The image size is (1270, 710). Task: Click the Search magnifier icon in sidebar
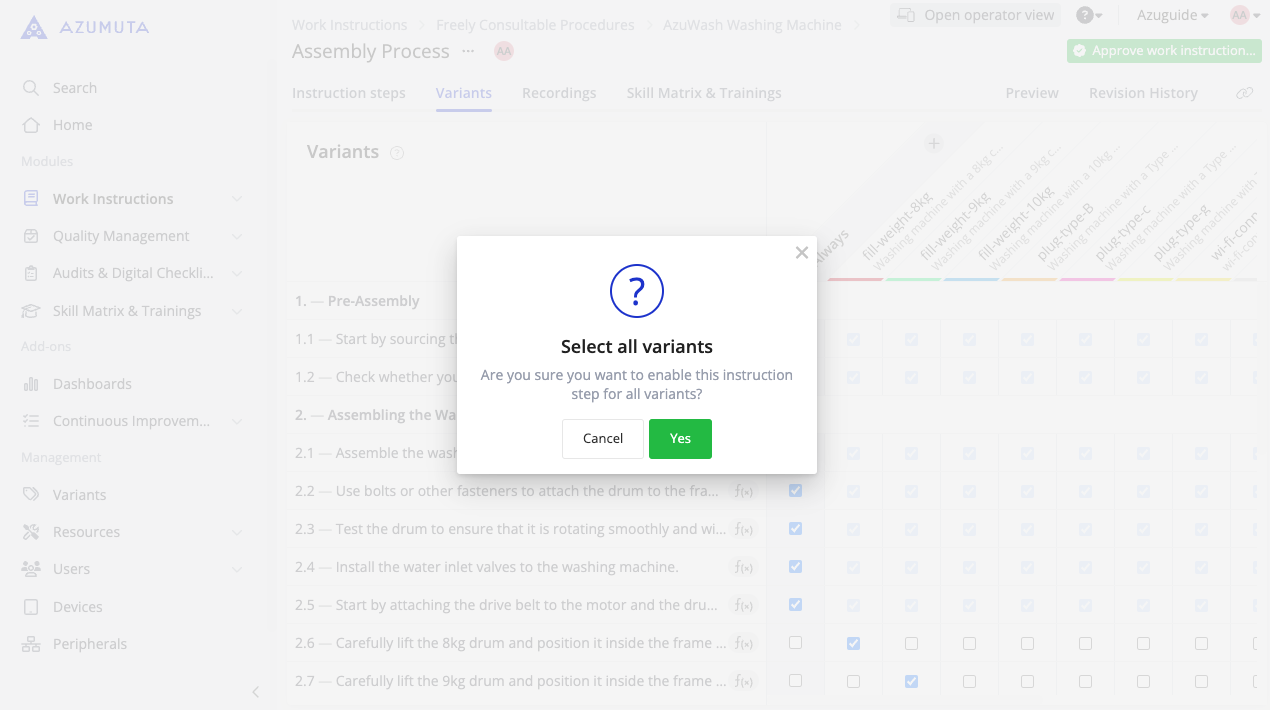coord(31,88)
